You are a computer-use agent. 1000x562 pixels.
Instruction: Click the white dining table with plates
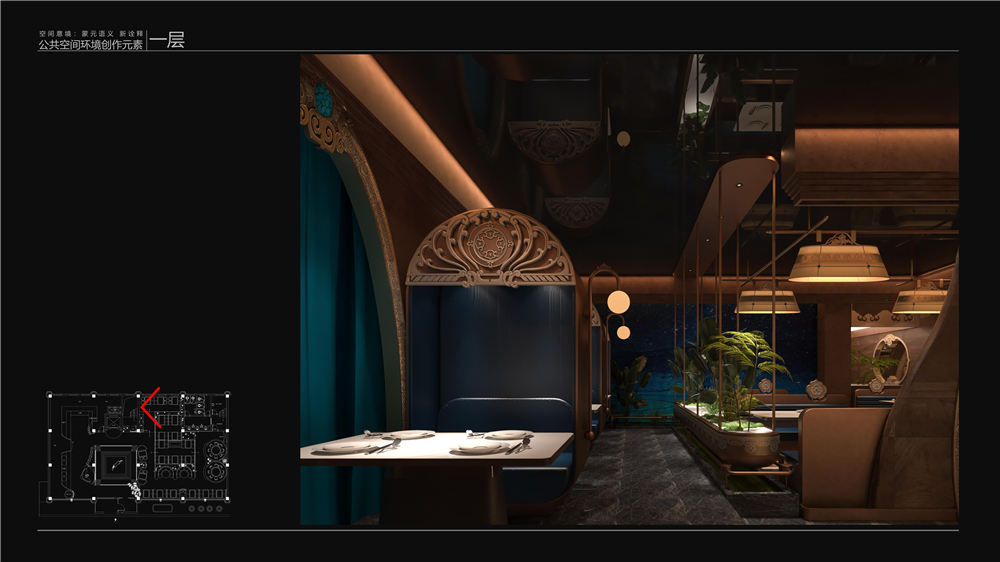pos(435,446)
